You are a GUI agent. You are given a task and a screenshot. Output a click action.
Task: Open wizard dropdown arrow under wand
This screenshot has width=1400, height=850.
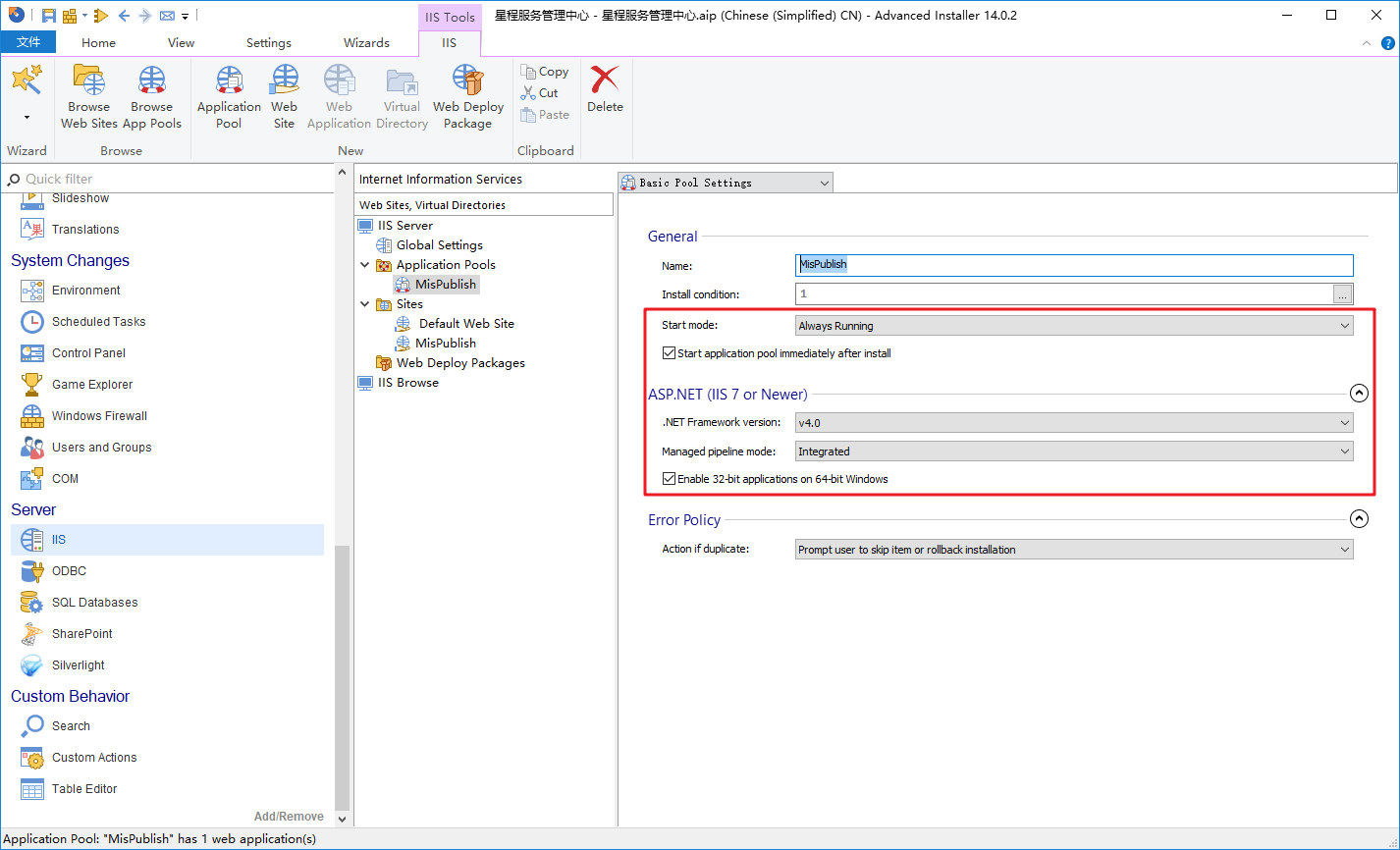click(x=27, y=117)
